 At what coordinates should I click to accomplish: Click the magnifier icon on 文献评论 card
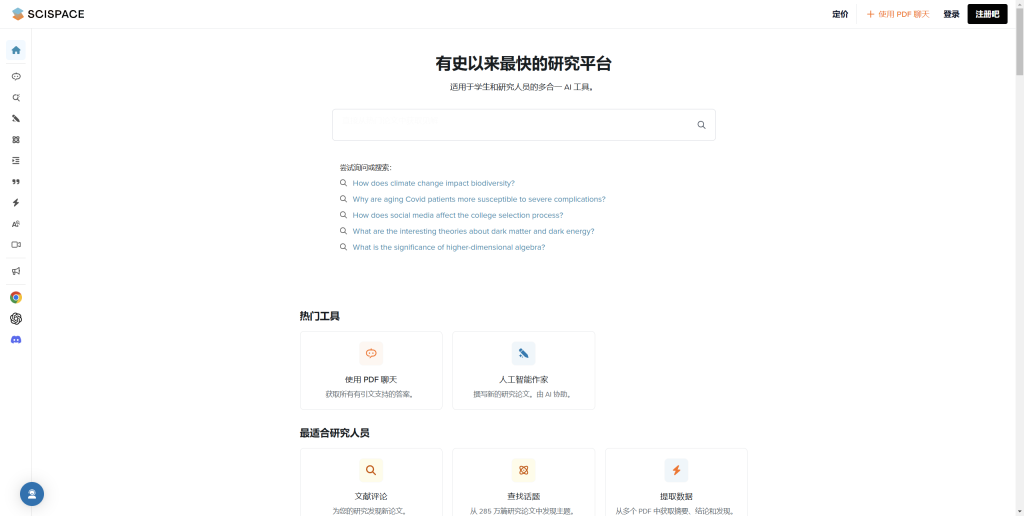click(371, 470)
